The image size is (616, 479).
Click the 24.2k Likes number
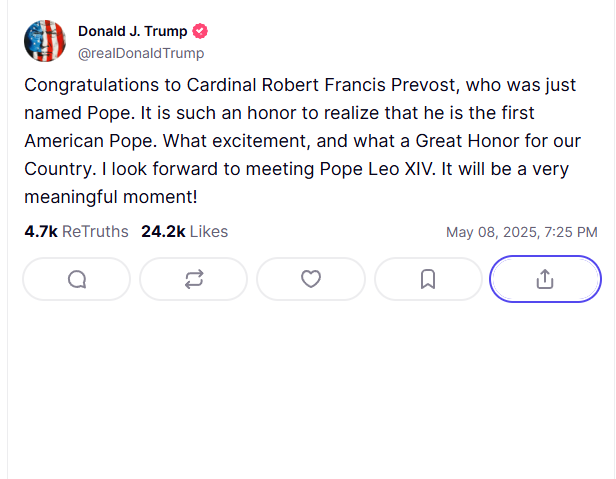162,232
